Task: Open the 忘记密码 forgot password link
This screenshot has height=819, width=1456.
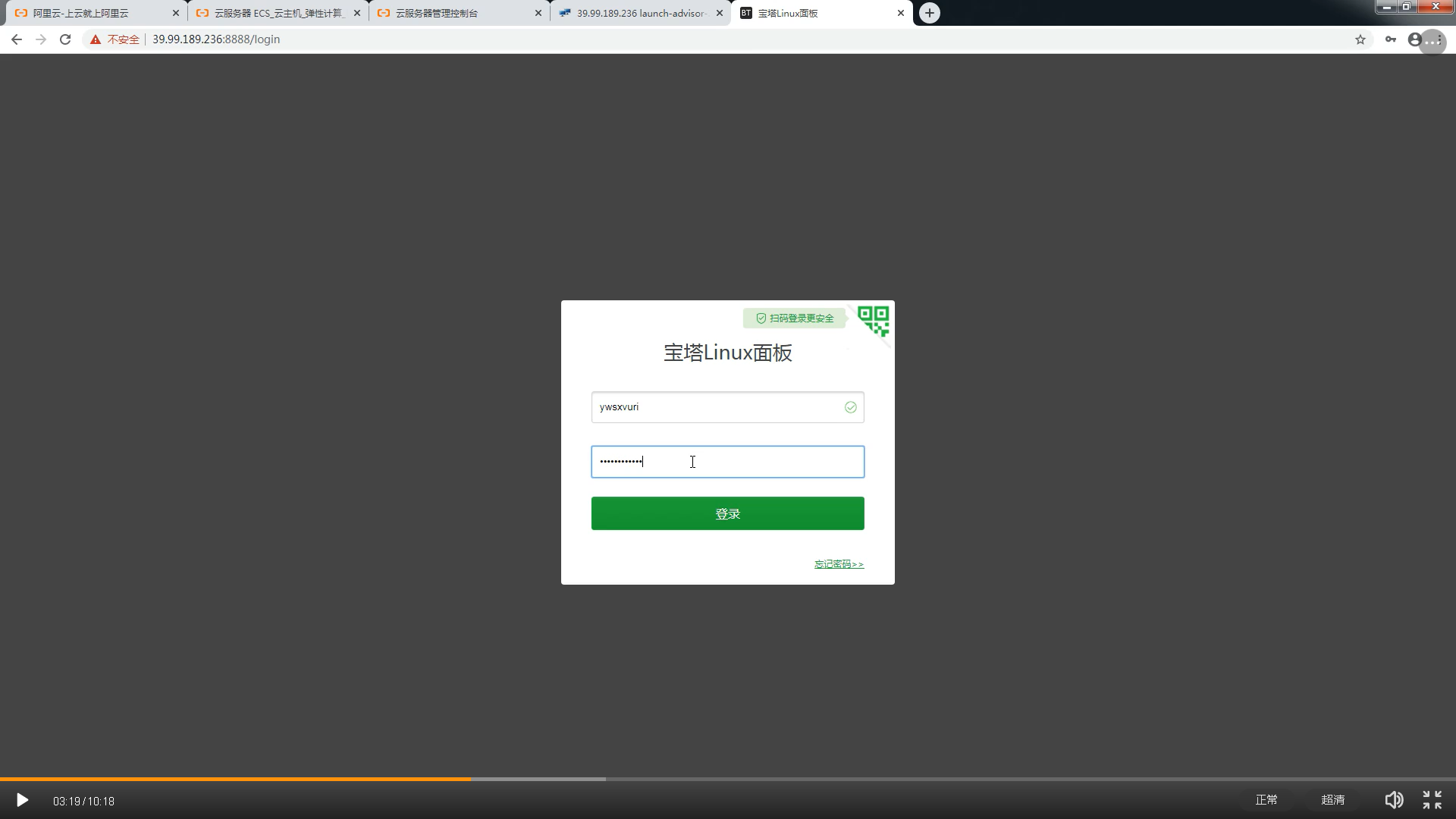Action: point(839,564)
